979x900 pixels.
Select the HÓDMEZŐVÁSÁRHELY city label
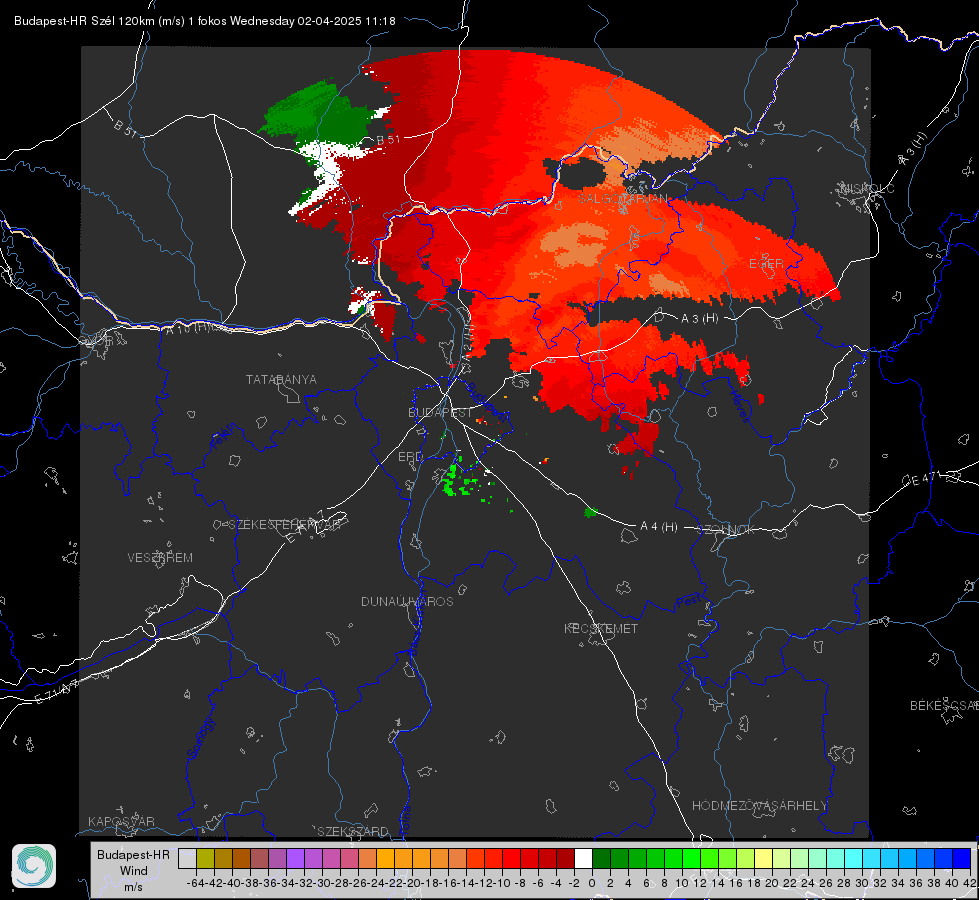759,806
